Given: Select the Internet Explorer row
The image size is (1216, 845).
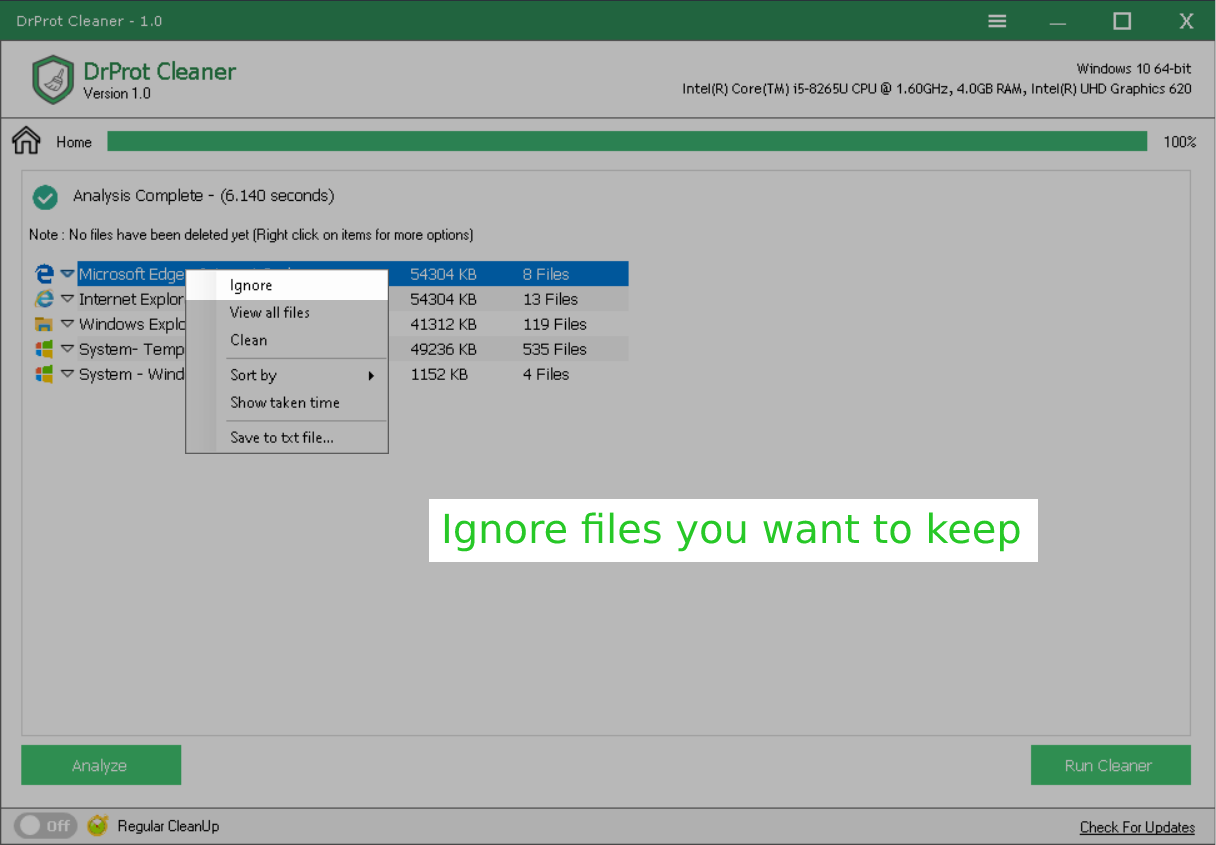Looking at the screenshot, I should pyautogui.click(x=353, y=299).
